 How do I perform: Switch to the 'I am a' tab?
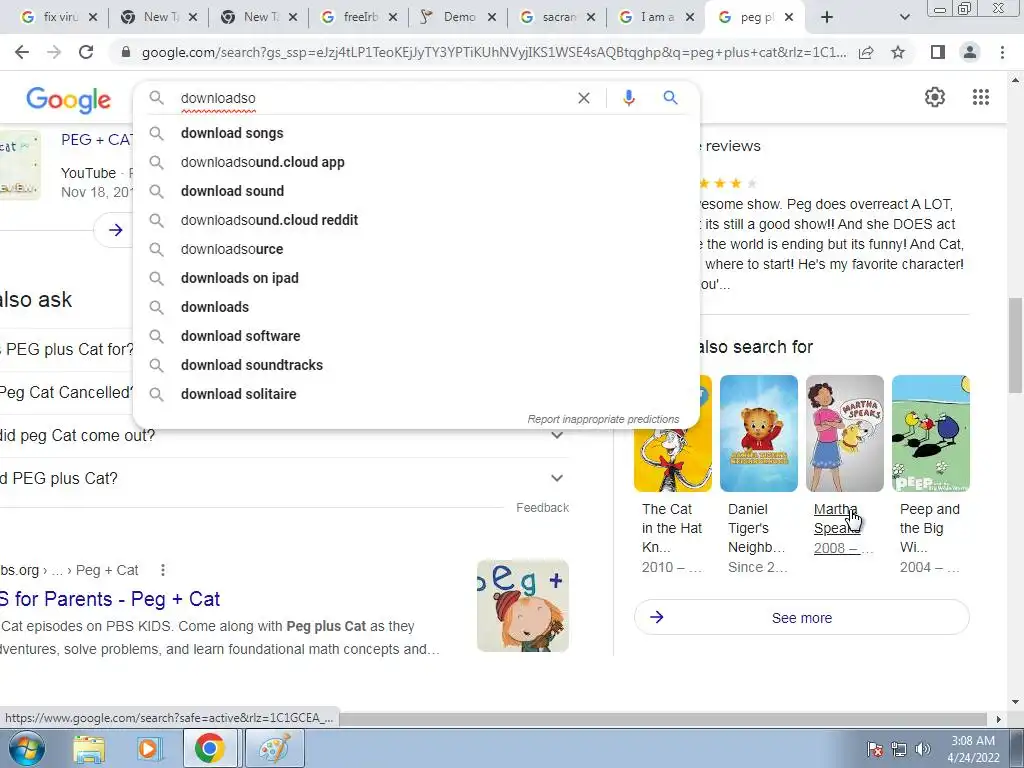click(656, 18)
